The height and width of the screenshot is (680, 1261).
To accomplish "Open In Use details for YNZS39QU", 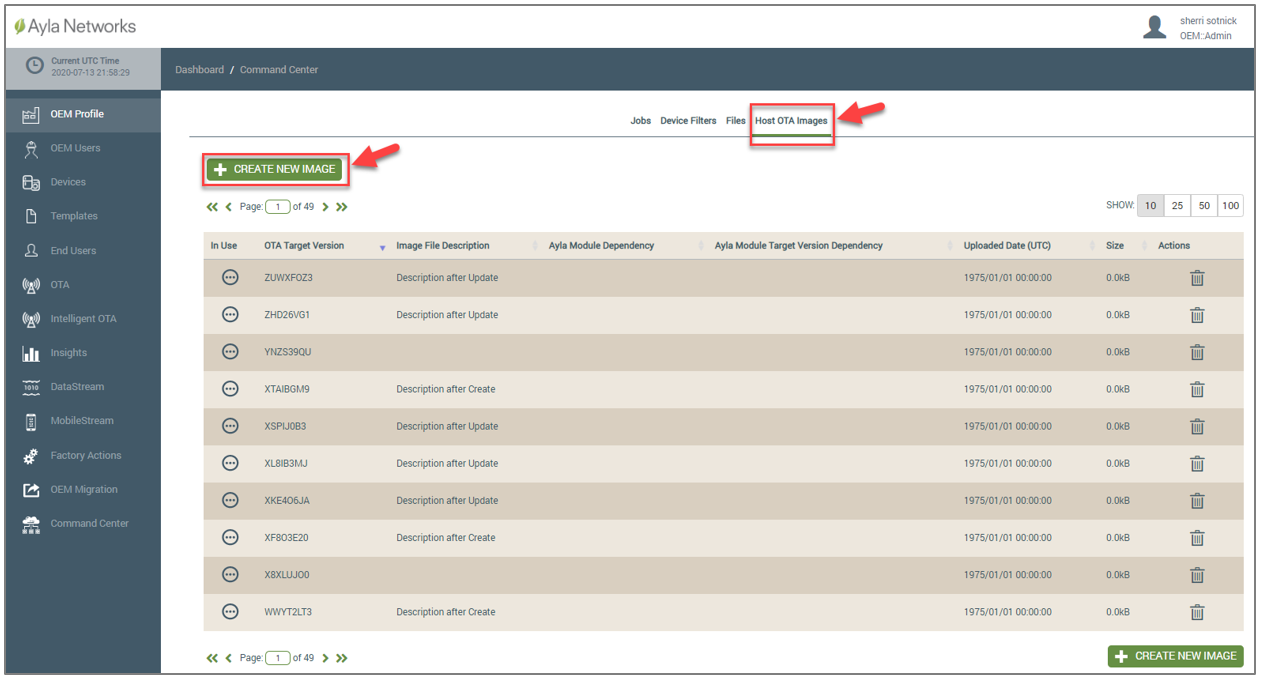I will tap(230, 351).
